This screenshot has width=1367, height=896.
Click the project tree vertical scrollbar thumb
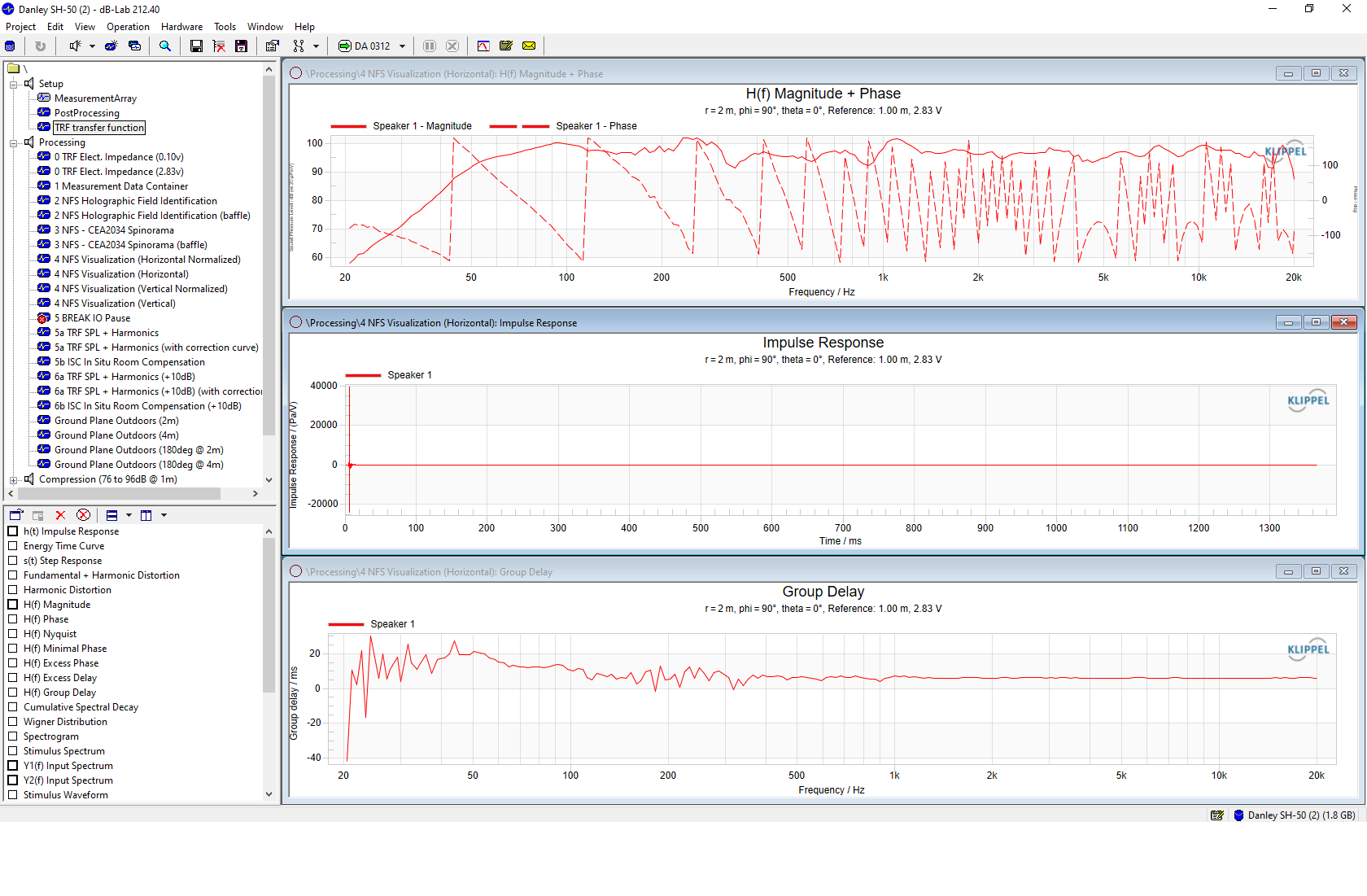[x=269, y=256]
